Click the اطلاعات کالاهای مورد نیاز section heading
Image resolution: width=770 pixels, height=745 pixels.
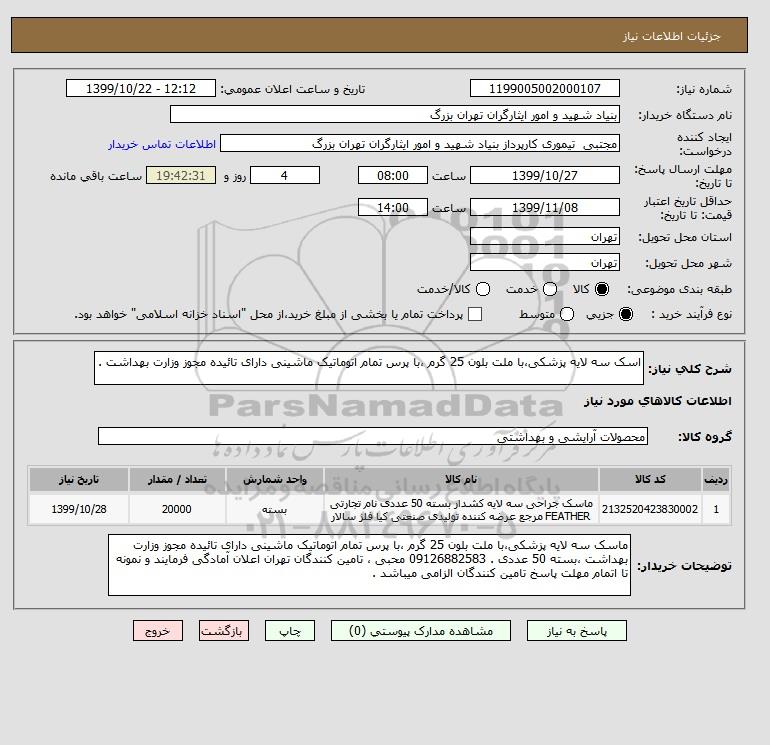658,401
